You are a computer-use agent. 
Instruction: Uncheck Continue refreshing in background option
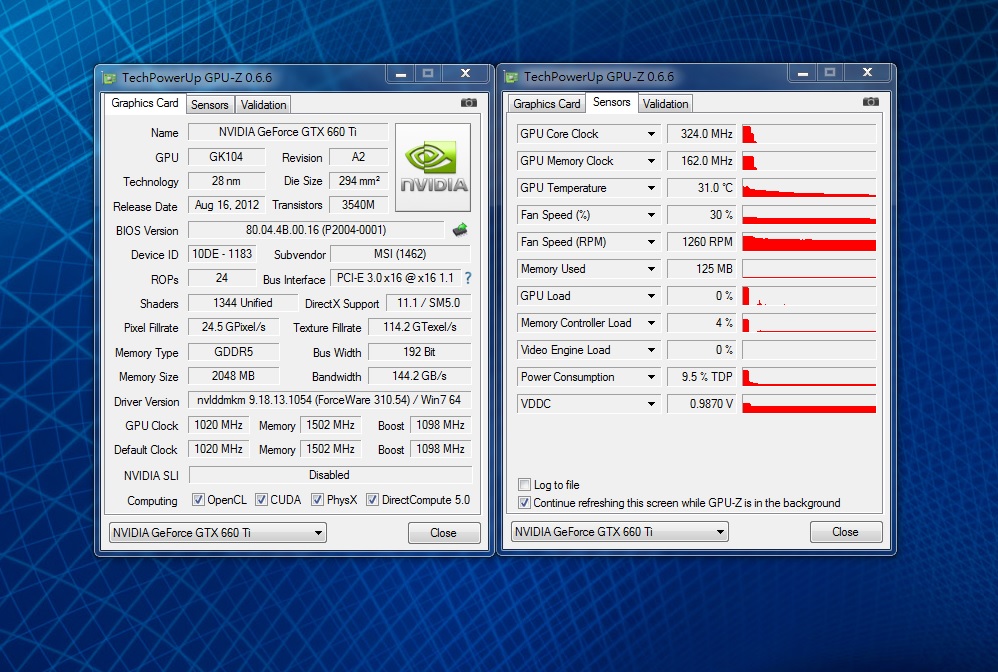coord(524,503)
